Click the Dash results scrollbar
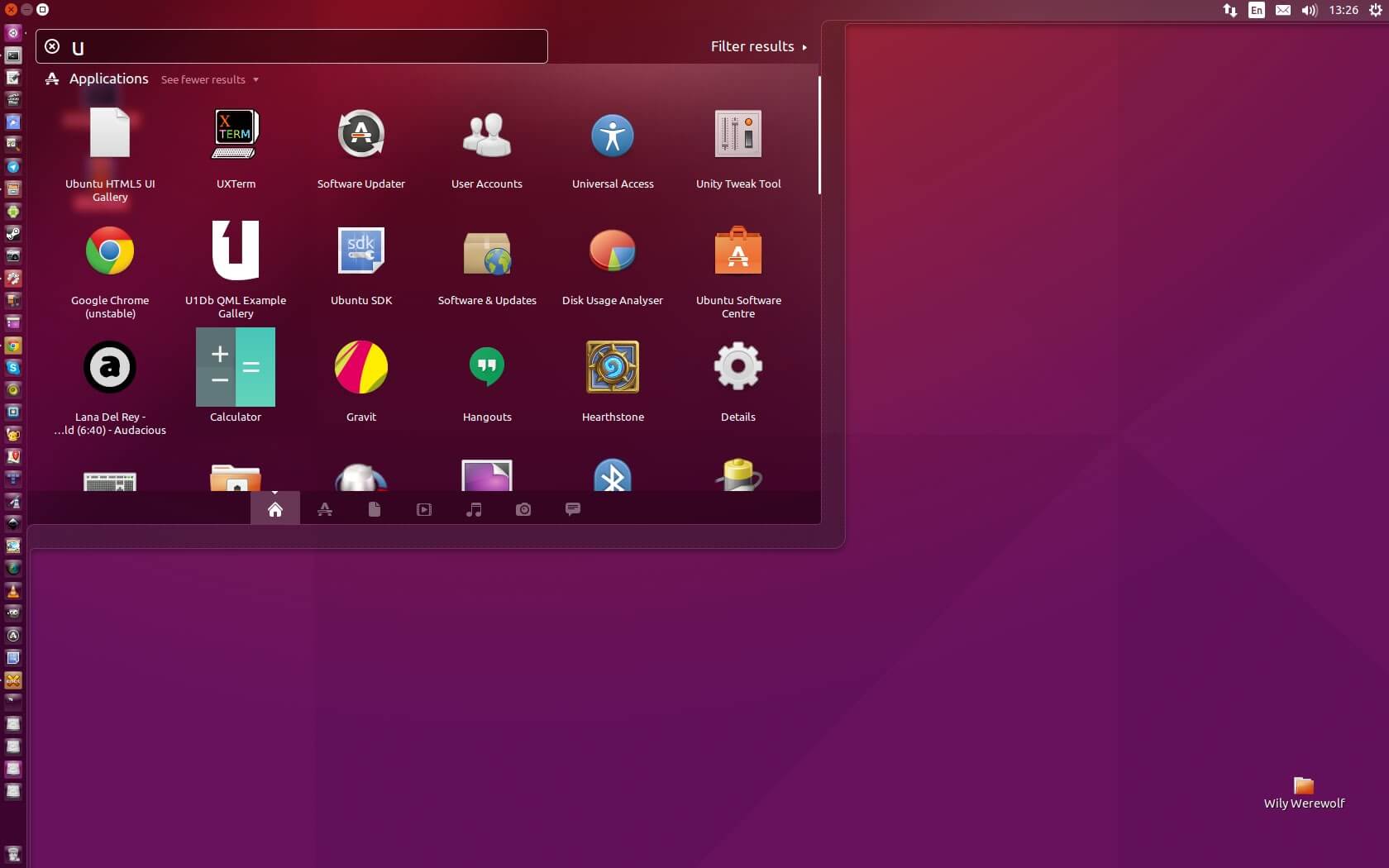1389x868 pixels. click(x=819, y=136)
